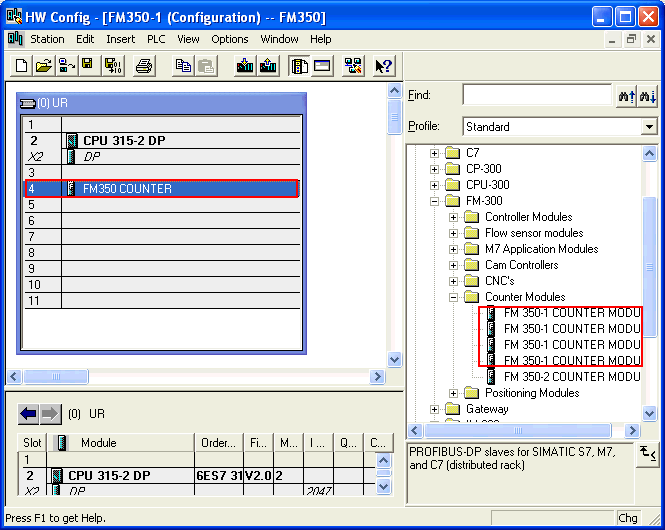Click the Open station folder icon
Viewport: 665px width, 530px height.
tap(44, 66)
